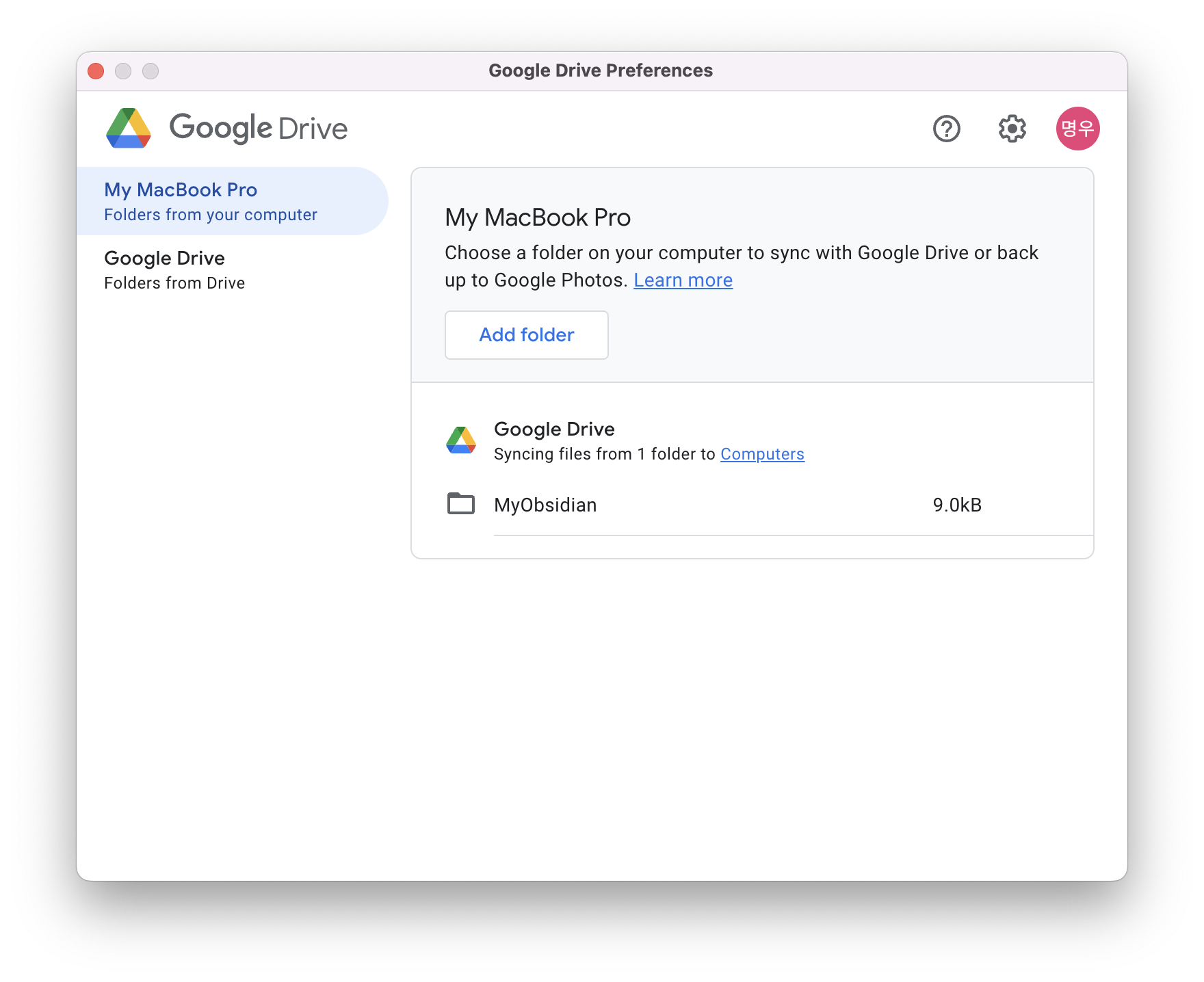Close the Google Drive Preferences window
Image resolution: width=1204 pixels, height=982 pixels.
(96, 71)
